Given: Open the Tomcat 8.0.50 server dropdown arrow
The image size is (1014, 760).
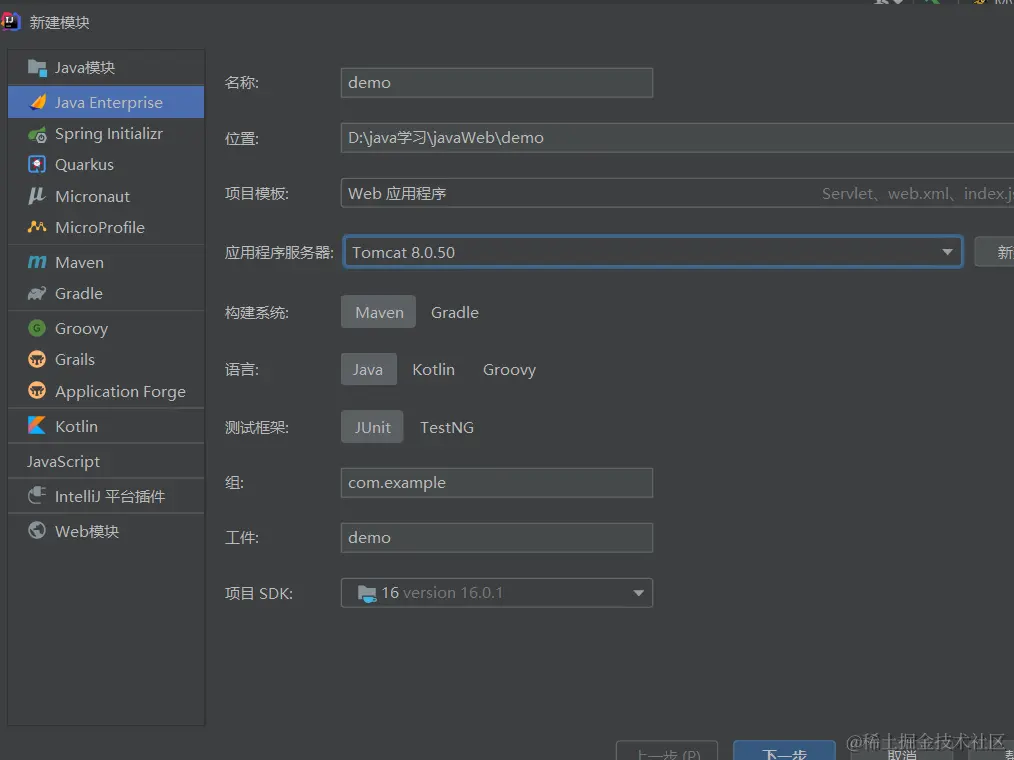Looking at the screenshot, I should pos(947,252).
